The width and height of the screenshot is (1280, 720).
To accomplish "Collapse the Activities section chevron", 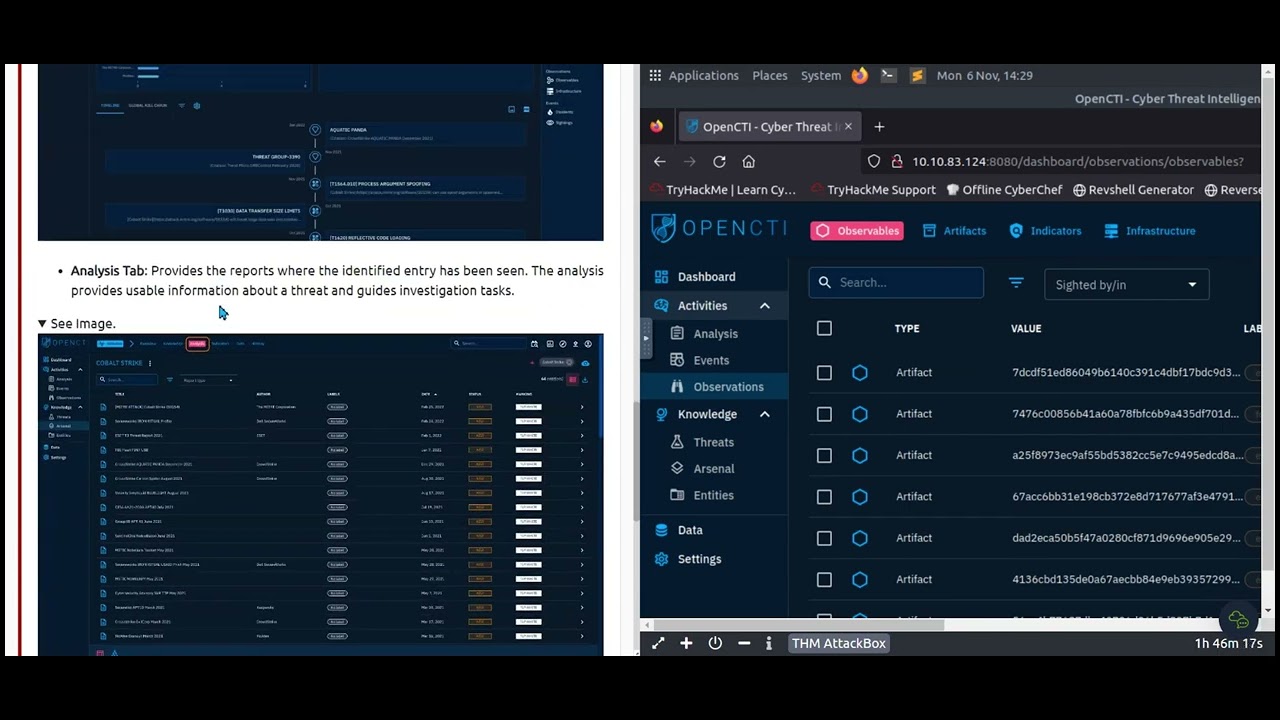I will 764,306.
